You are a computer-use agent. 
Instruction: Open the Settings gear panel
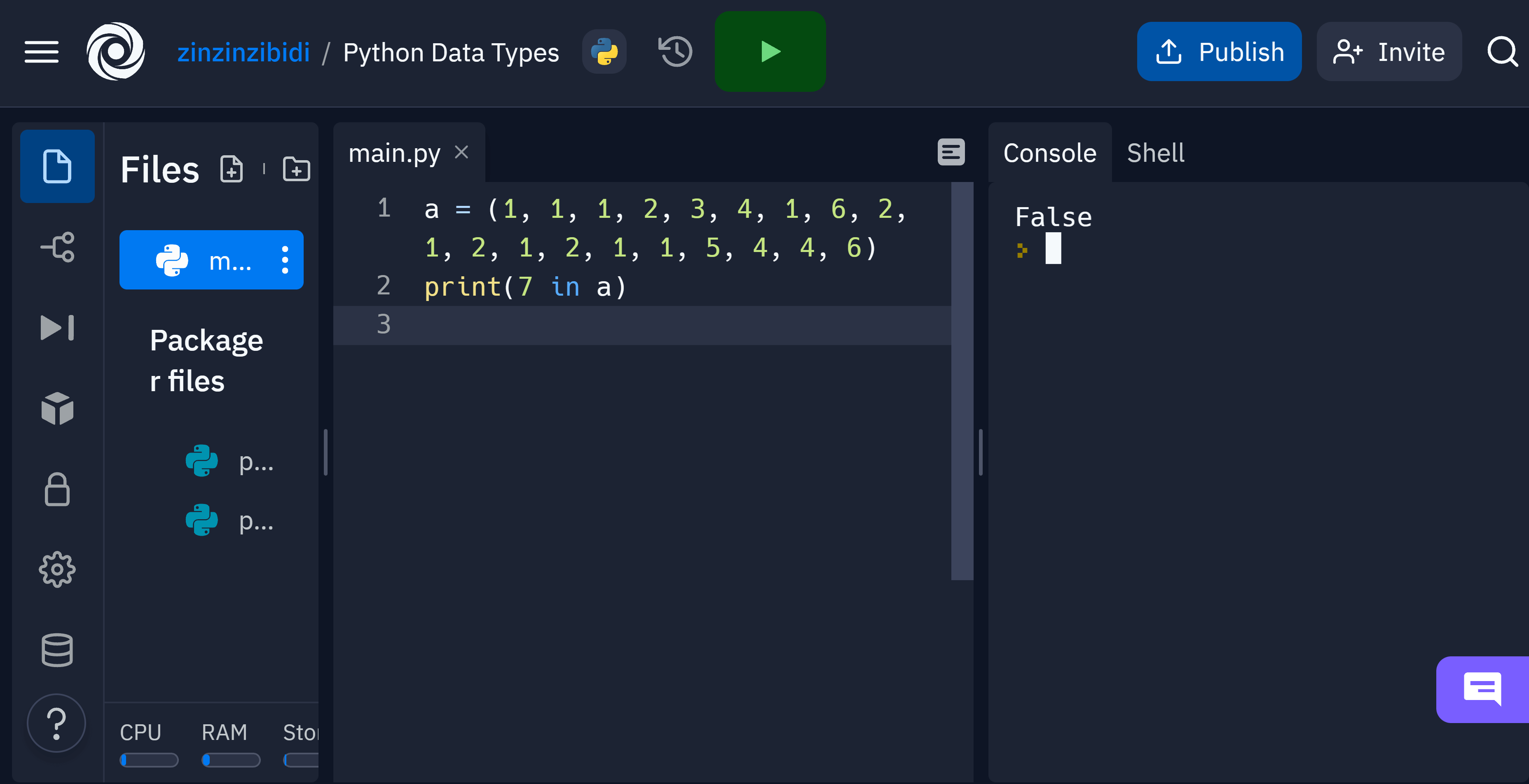point(57,569)
